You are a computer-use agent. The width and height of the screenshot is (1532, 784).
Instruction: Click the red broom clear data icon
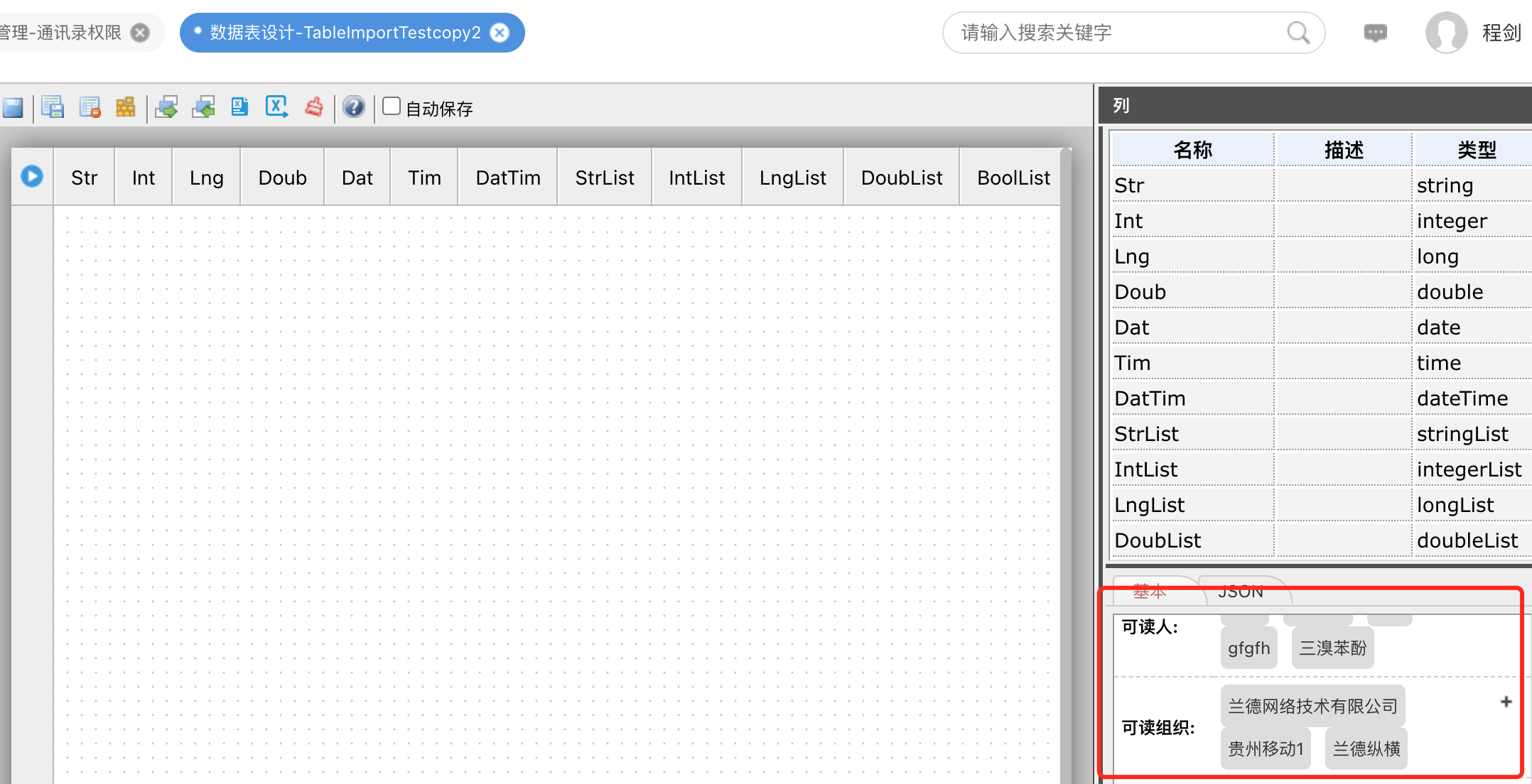coord(314,107)
